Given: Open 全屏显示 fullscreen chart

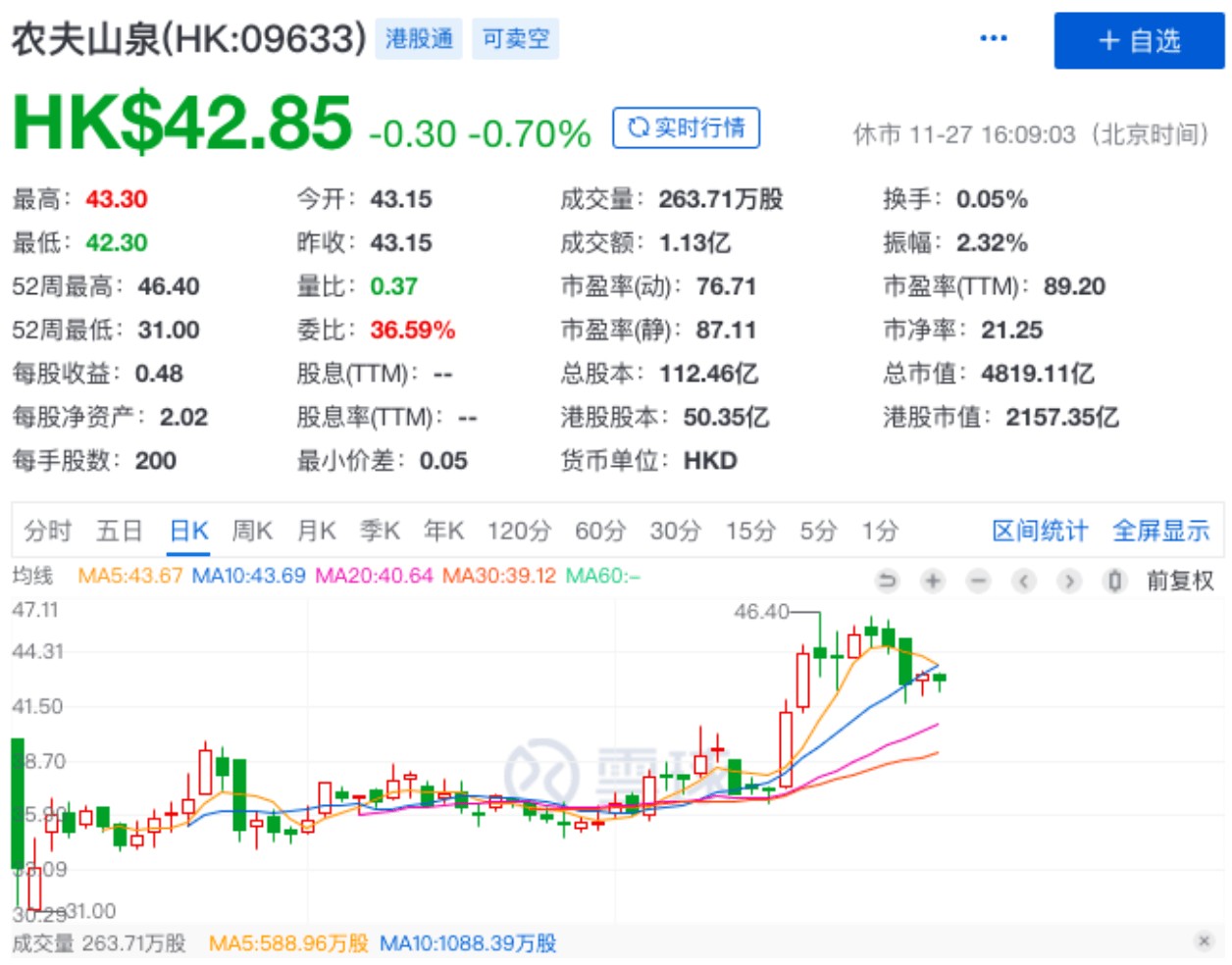Looking at the screenshot, I should [1161, 532].
